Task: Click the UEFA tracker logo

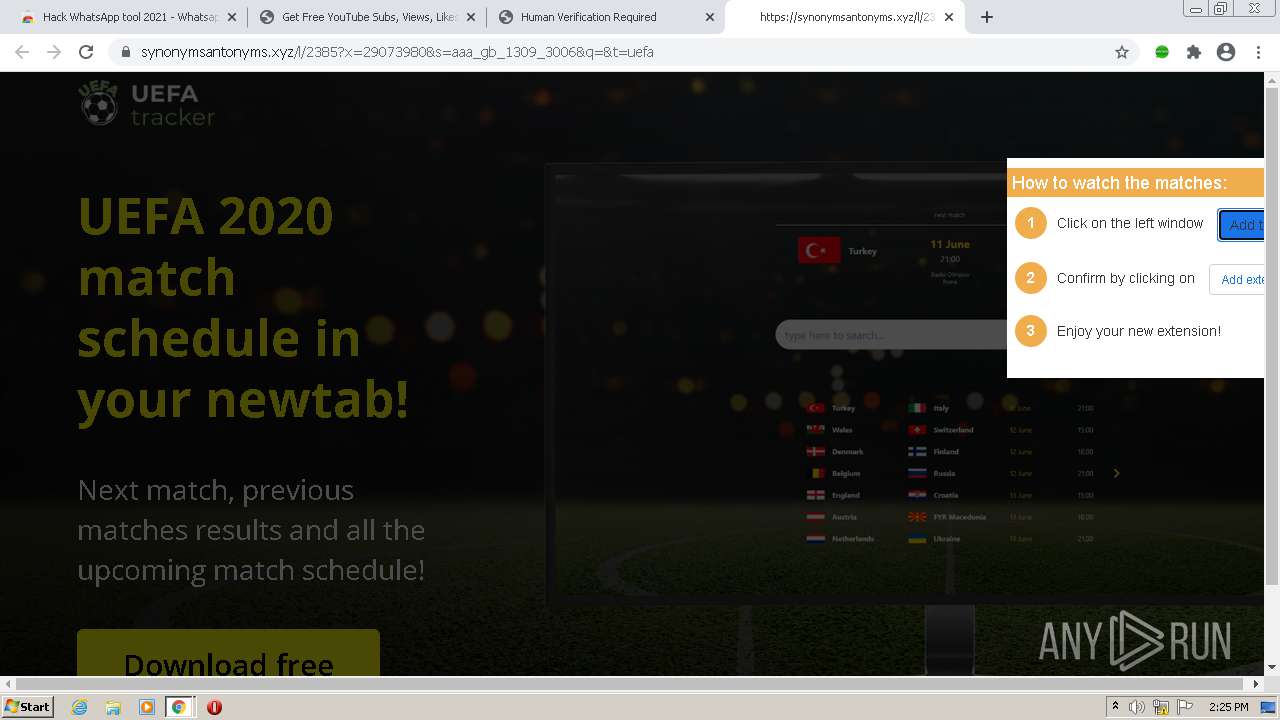Action: [147, 103]
